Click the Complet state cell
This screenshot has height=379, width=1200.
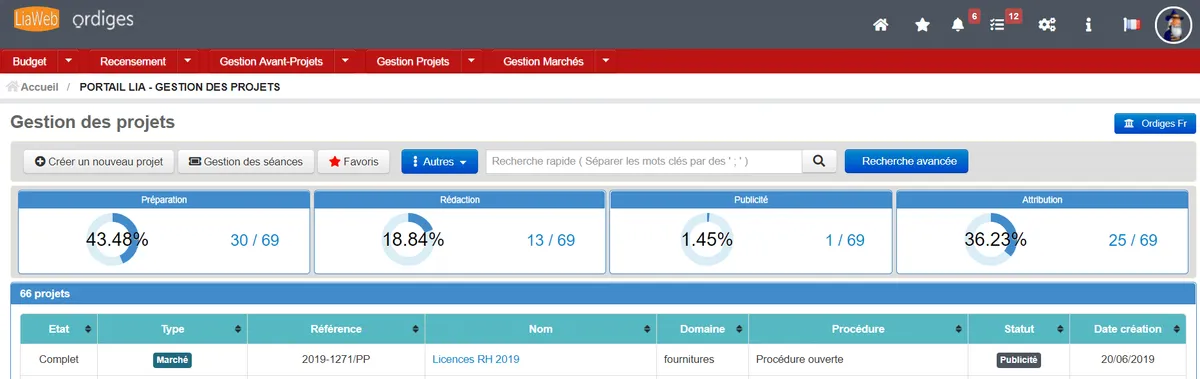59,359
